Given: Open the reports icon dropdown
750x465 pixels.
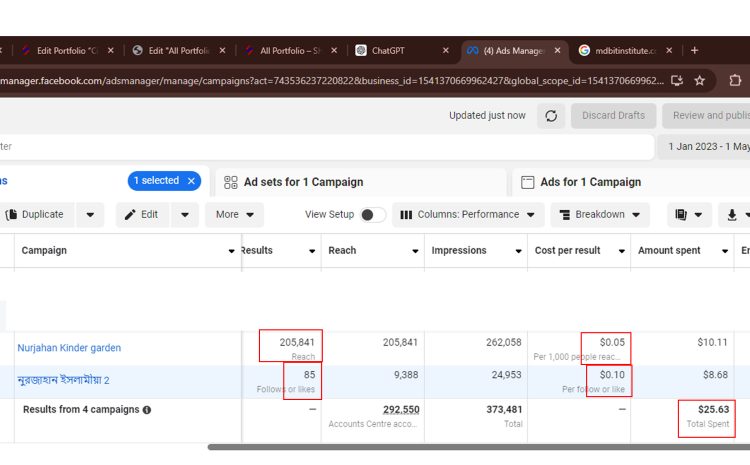Looking at the screenshot, I should tap(690, 214).
